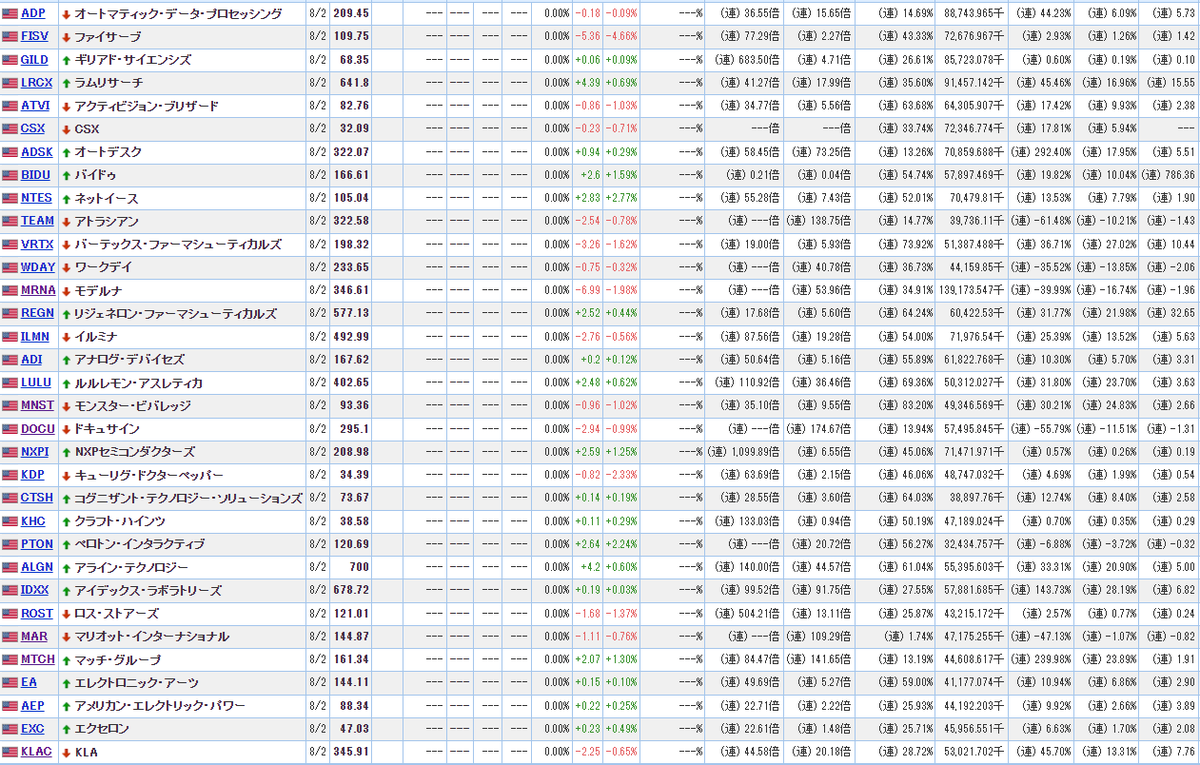Open the LULU ticker link
Image resolution: width=1200 pixels, height=765 pixels.
[x=36, y=382]
